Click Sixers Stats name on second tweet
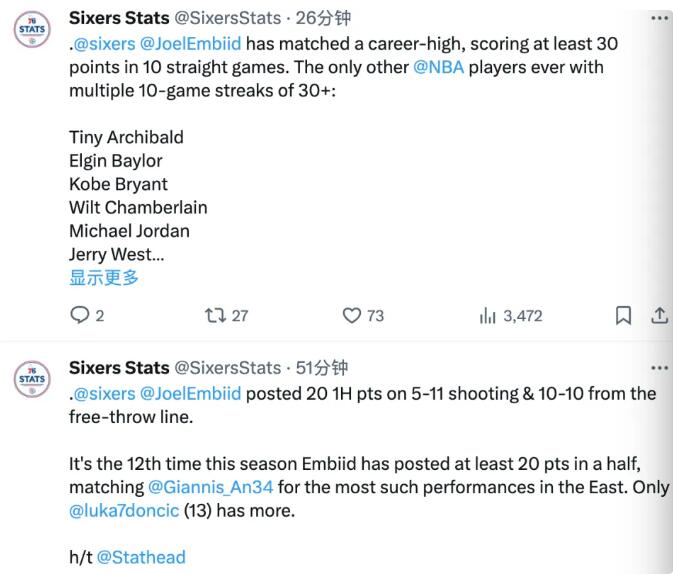The image size is (673, 575). tap(119, 368)
